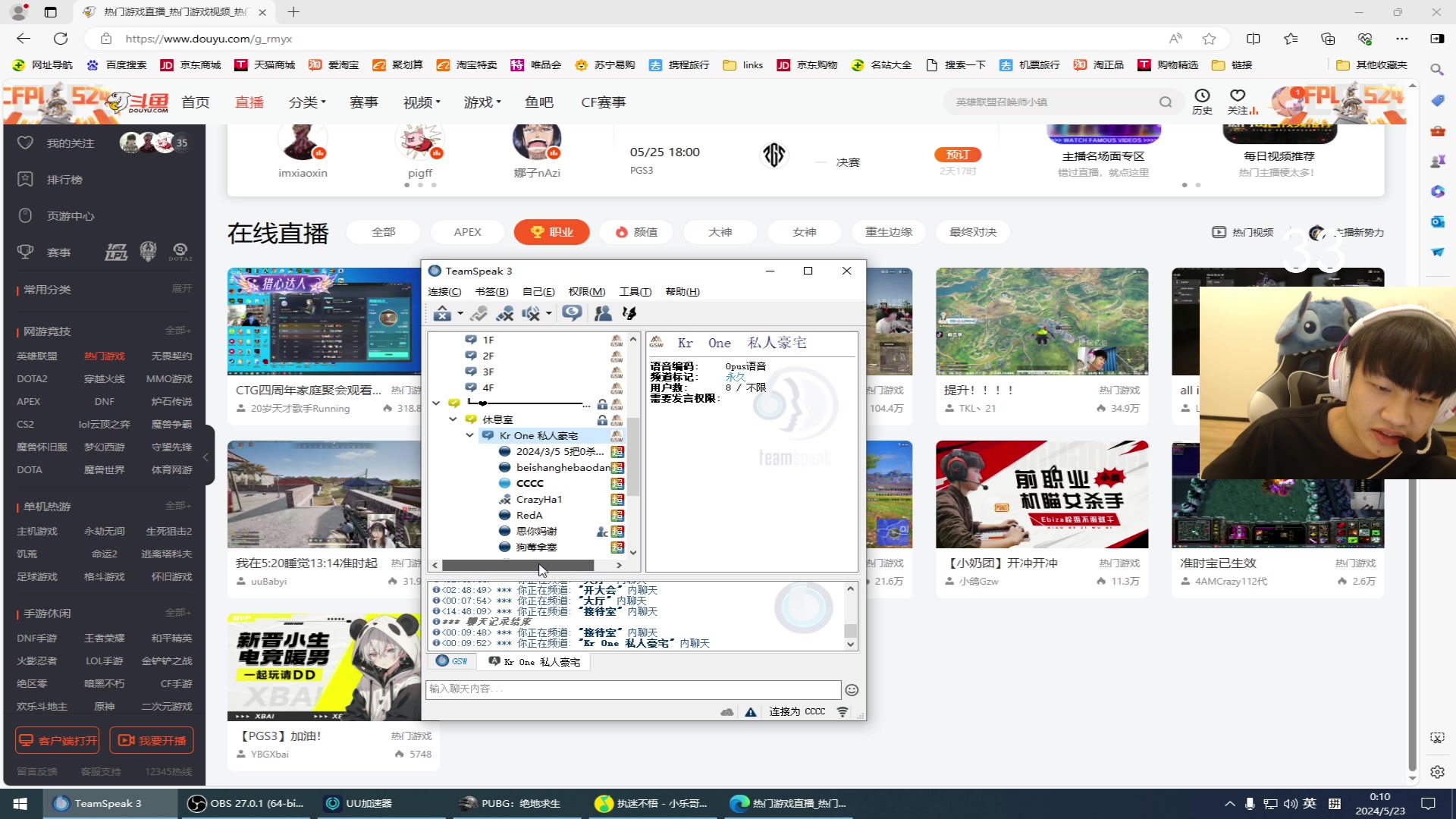Click the TeamSpeak chat input field
This screenshot has width=1456, height=819.
click(633, 689)
